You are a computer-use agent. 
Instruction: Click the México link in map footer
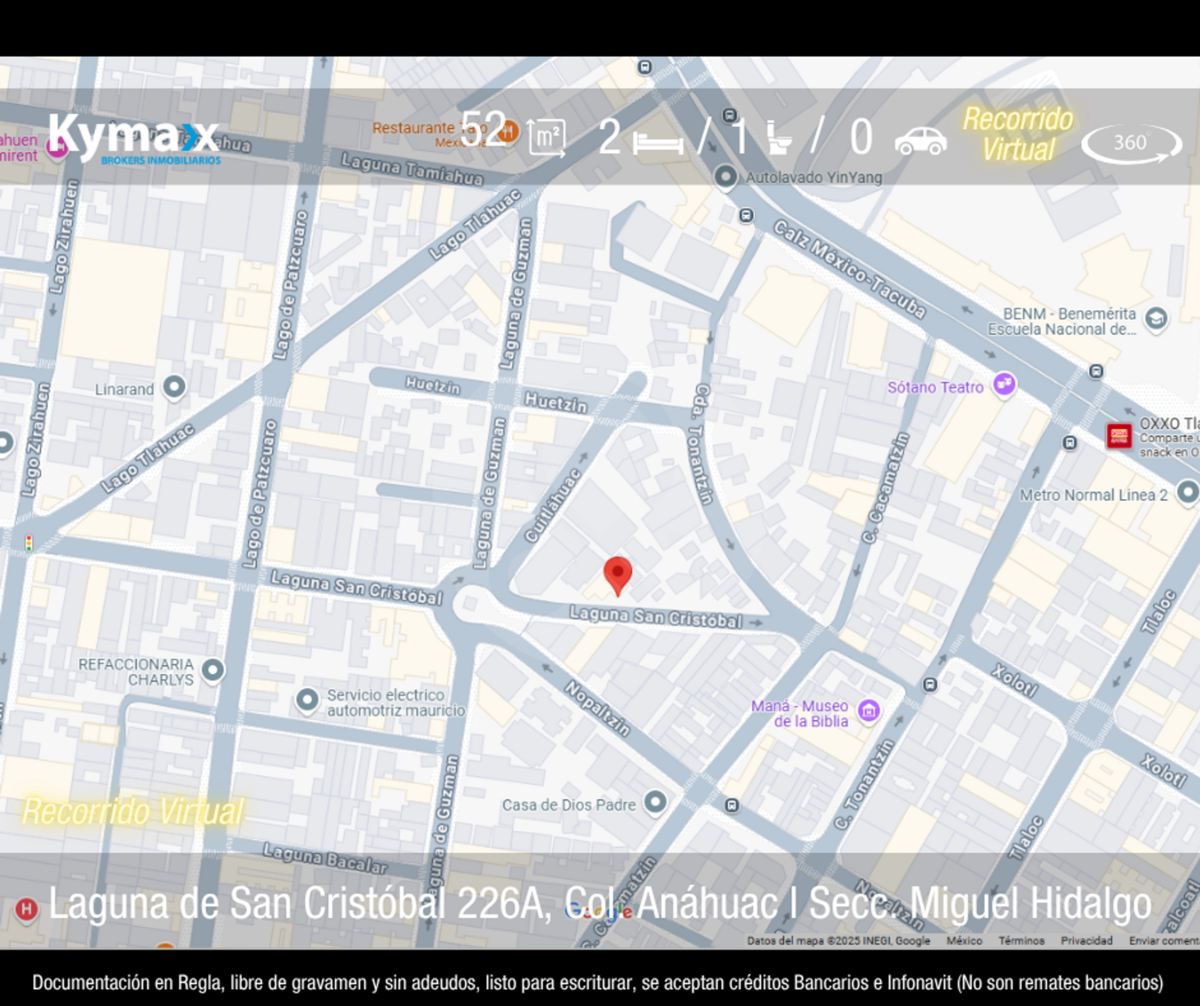pos(964,941)
